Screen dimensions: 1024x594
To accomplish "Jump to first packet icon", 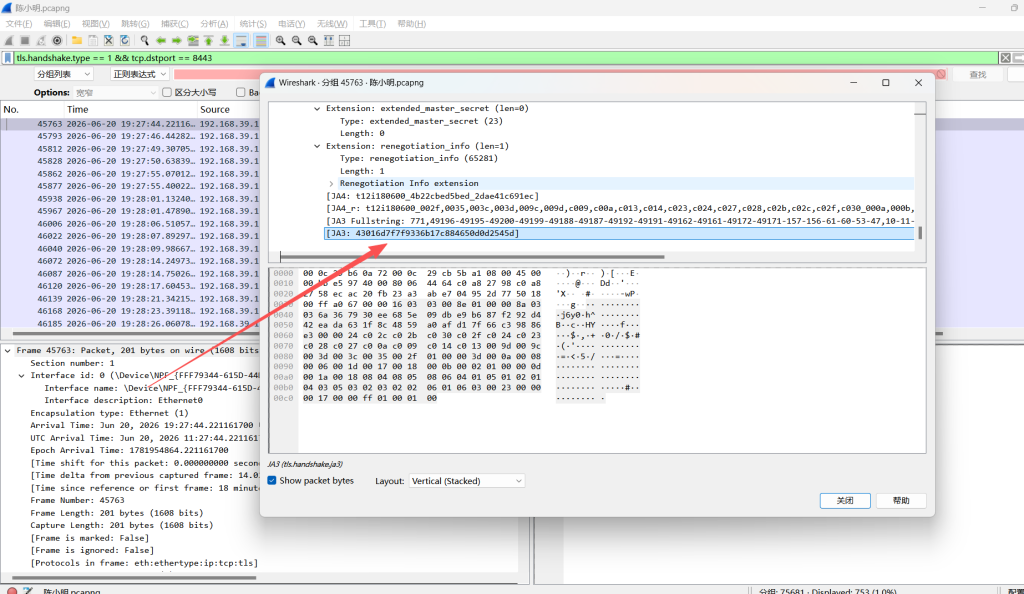I will [208, 40].
